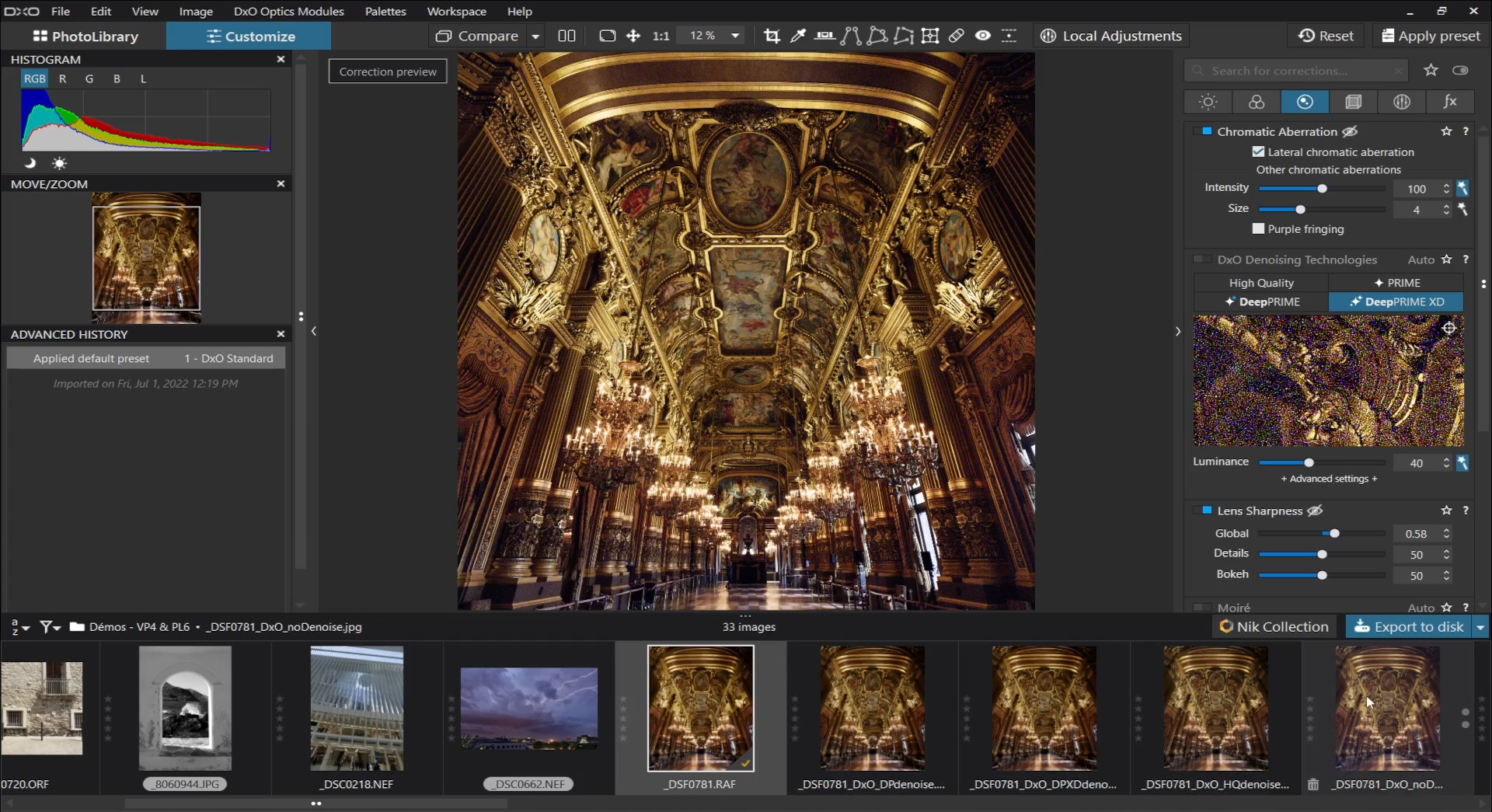
Task: Open the fx Effects palette tab
Action: tap(1450, 102)
